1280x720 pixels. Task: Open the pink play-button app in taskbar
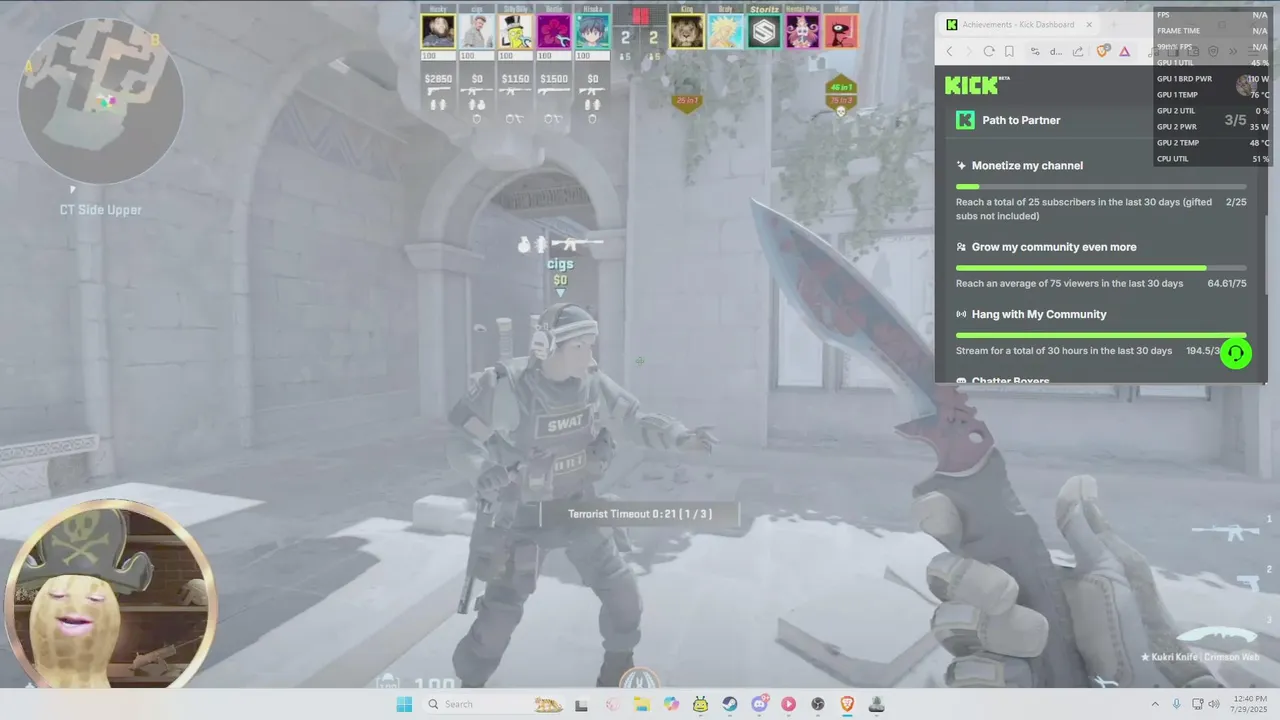click(x=788, y=704)
